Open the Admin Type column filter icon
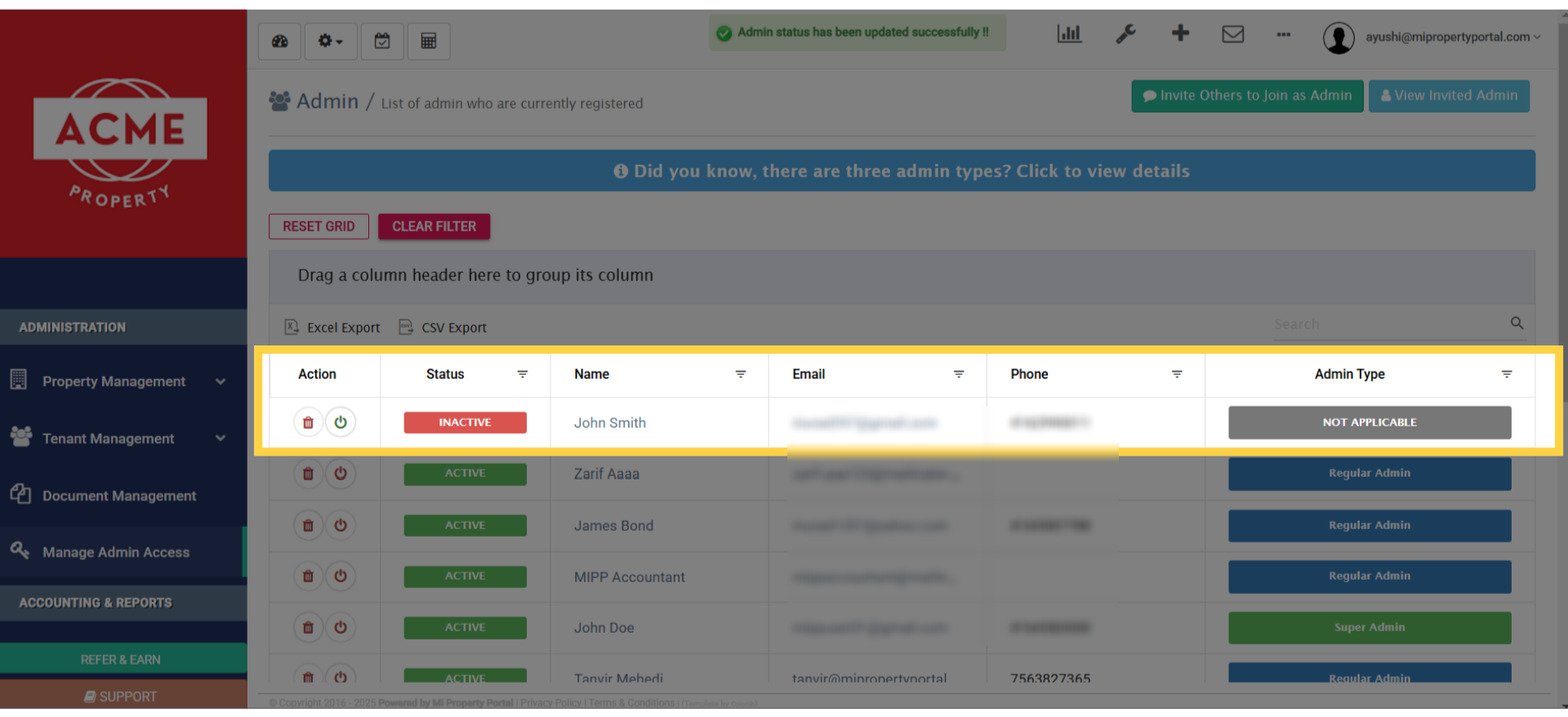Screen dimensions: 1568x717 click(x=1507, y=374)
